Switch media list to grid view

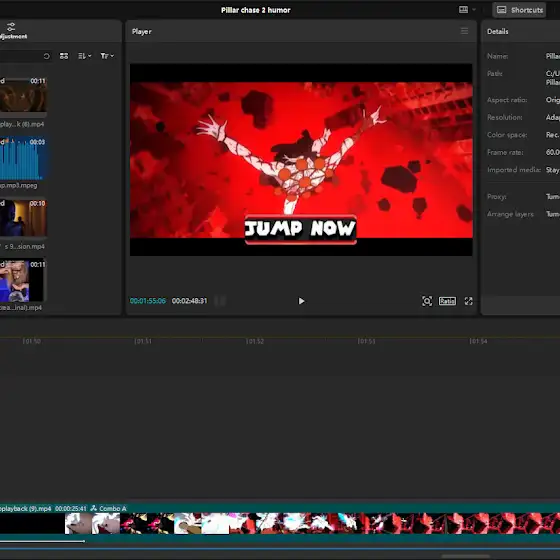[x=64, y=56]
